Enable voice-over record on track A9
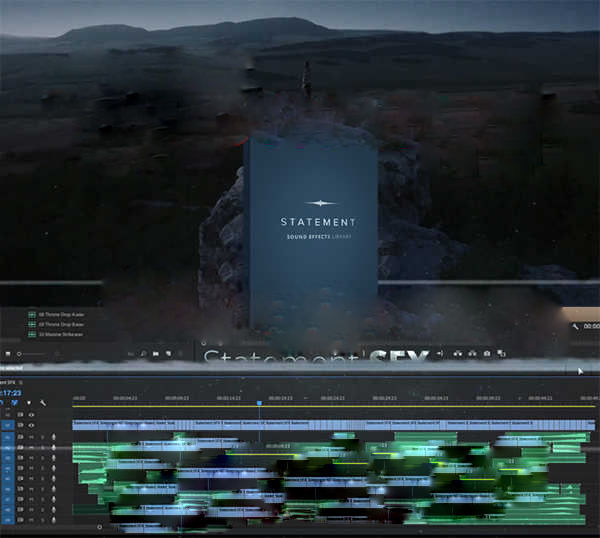 [54, 520]
